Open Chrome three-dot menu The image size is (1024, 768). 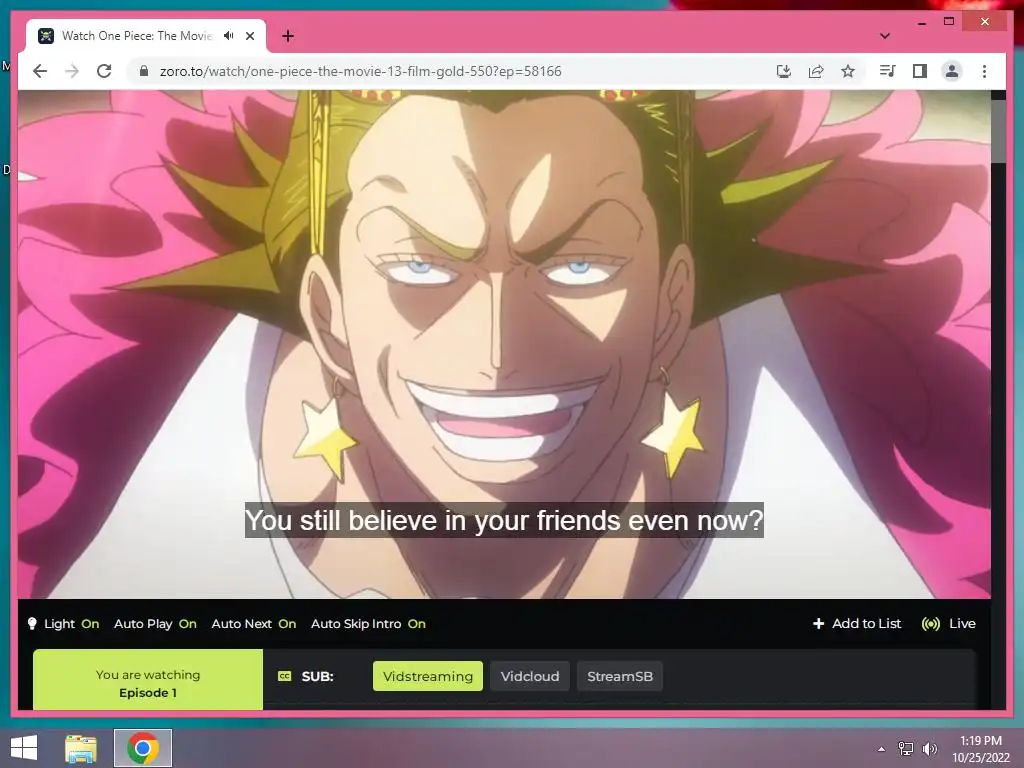point(984,71)
